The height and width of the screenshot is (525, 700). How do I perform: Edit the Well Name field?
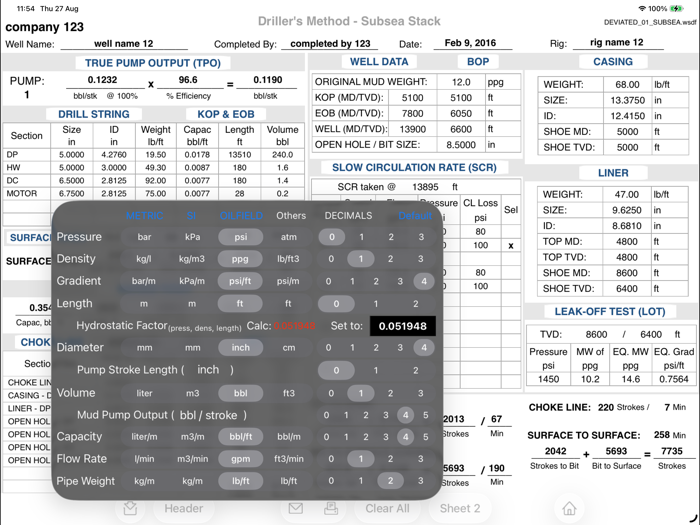(x=124, y=44)
